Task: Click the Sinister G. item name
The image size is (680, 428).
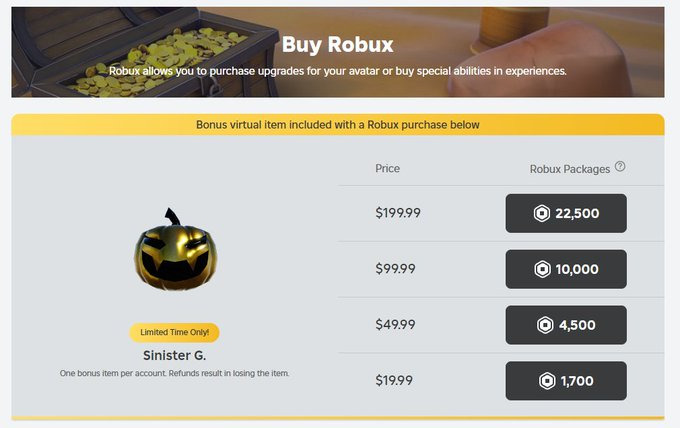Action: click(x=175, y=355)
